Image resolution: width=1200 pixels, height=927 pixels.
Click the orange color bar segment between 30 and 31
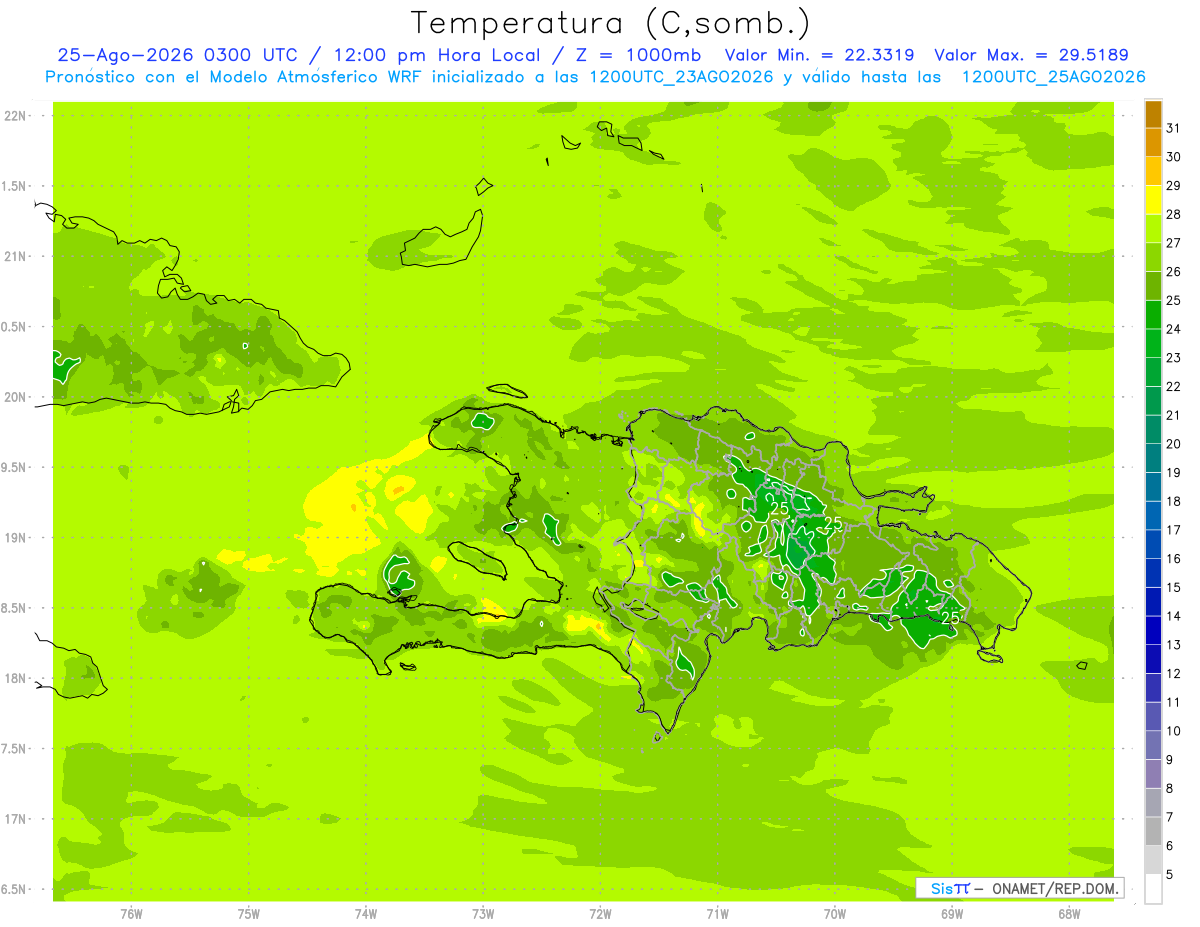[x=1153, y=143]
